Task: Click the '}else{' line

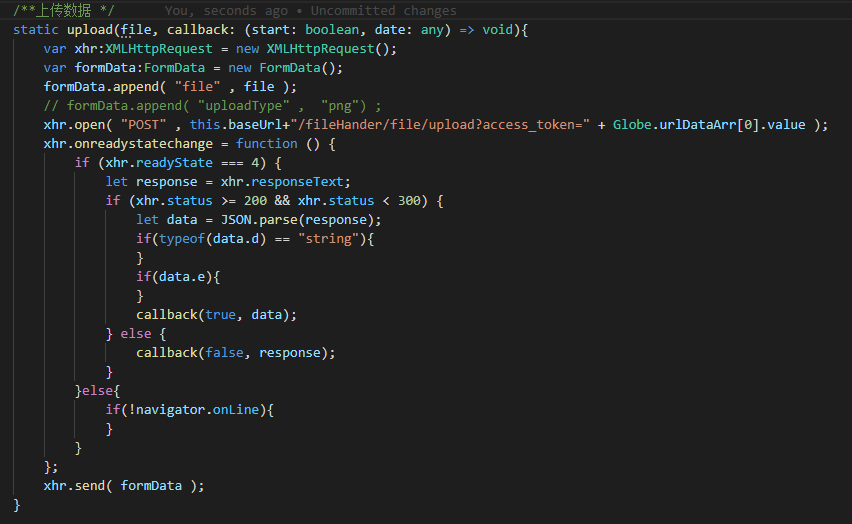Action: pos(97,391)
